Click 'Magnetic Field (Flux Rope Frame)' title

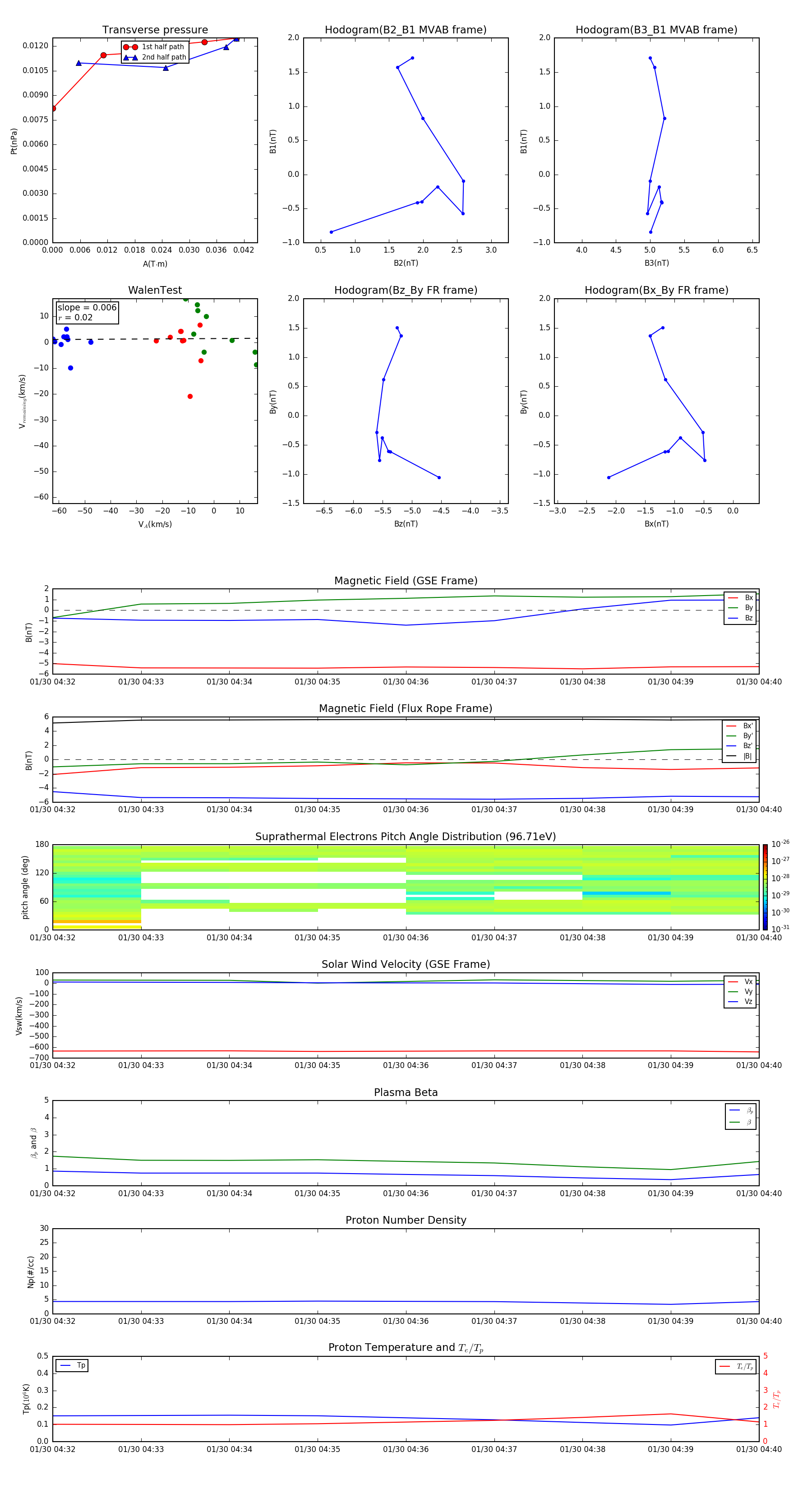pyautogui.click(x=406, y=709)
